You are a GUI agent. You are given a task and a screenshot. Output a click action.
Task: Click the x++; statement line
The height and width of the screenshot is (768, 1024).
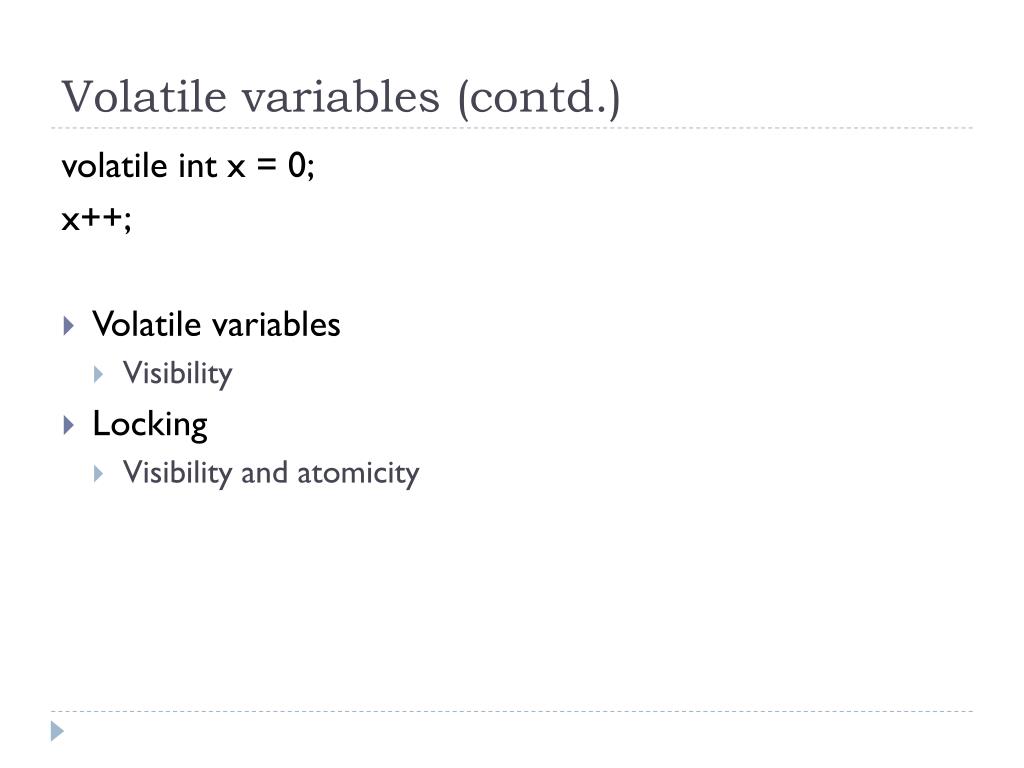pos(97,219)
